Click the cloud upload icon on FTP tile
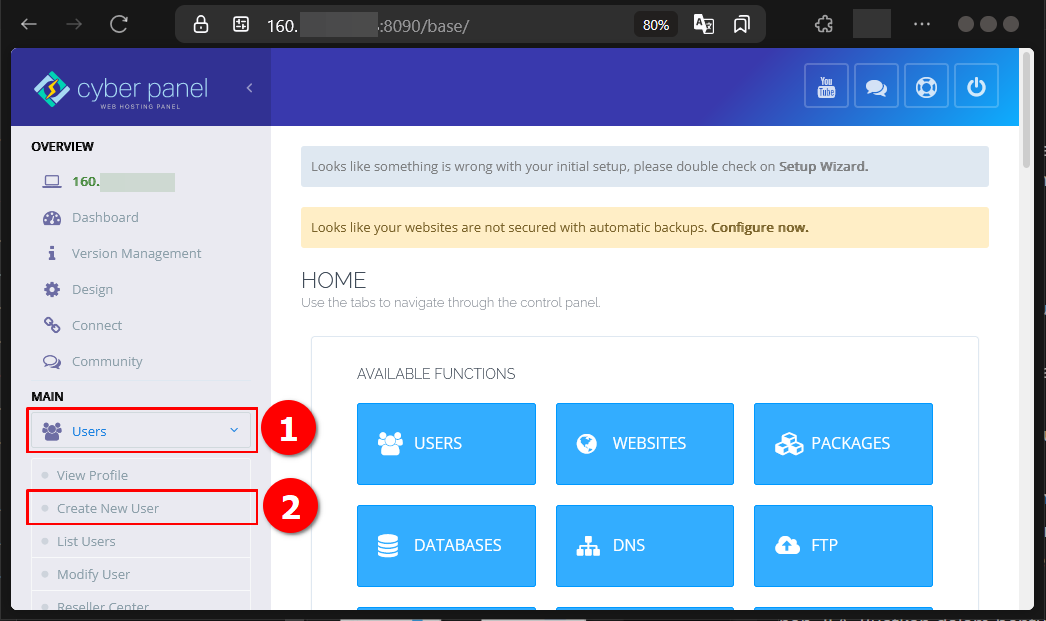The image size is (1046, 621). [x=787, y=546]
